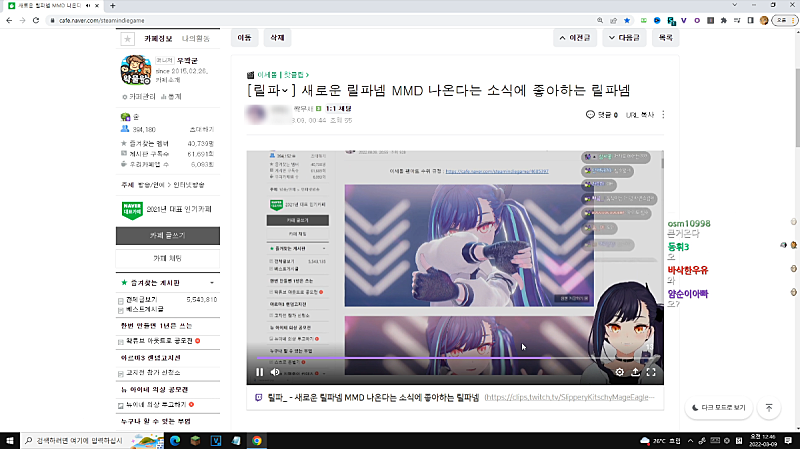Open 전체글보기 board
Image resolution: width=800 pixels, height=449 pixels.
click(142, 300)
